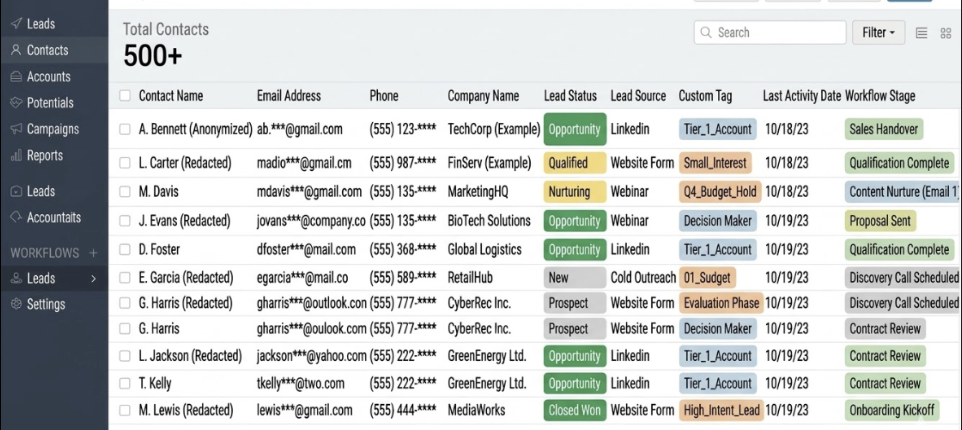The image size is (962, 430).
Task: Click the Last Activity Date column header
Action: point(802,96)
